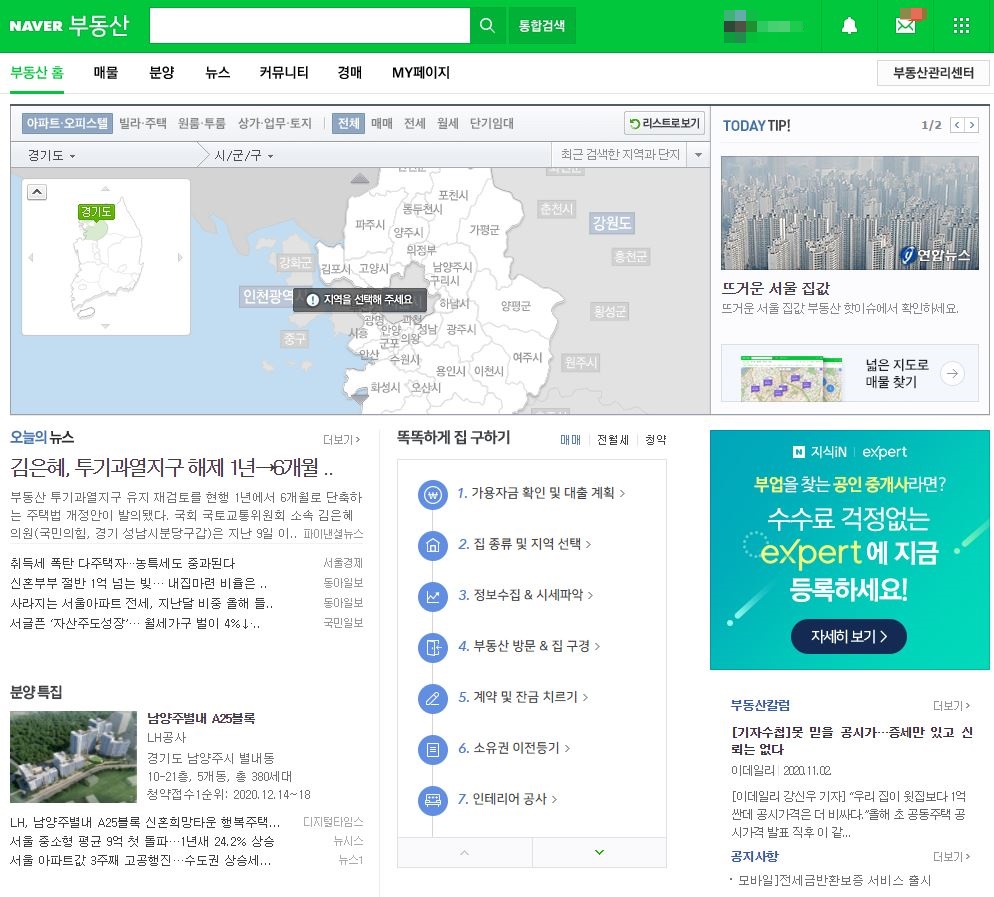The height and width of the screenshot is (897, 994).
Task: Move mini map right with arrow
Action: pos(180,257)
